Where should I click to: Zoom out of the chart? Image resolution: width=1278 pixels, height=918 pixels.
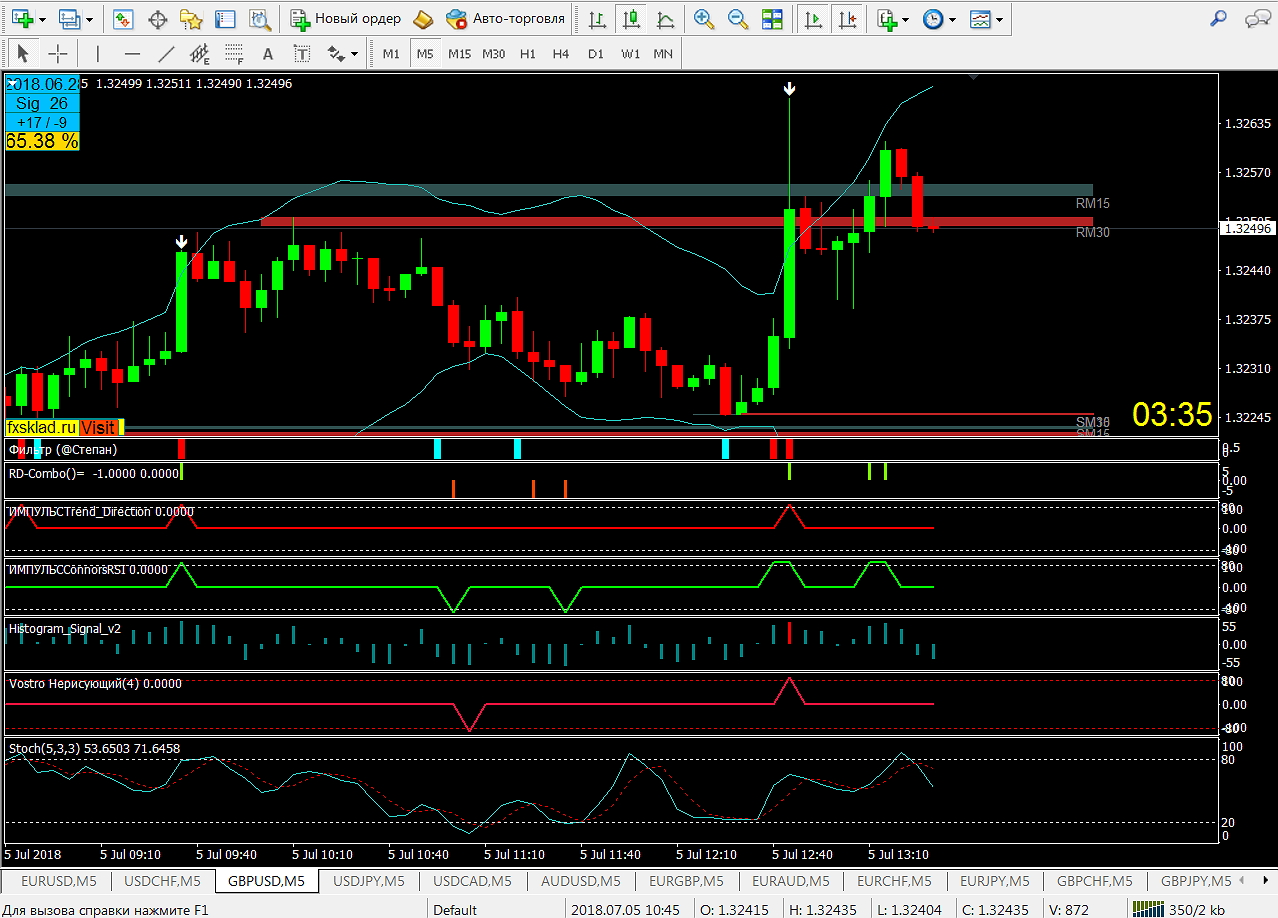738,18
